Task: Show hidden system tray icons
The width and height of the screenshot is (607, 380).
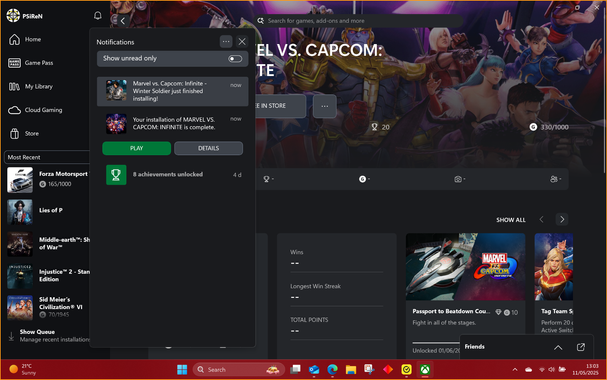Action: click(x=515, y=370)
